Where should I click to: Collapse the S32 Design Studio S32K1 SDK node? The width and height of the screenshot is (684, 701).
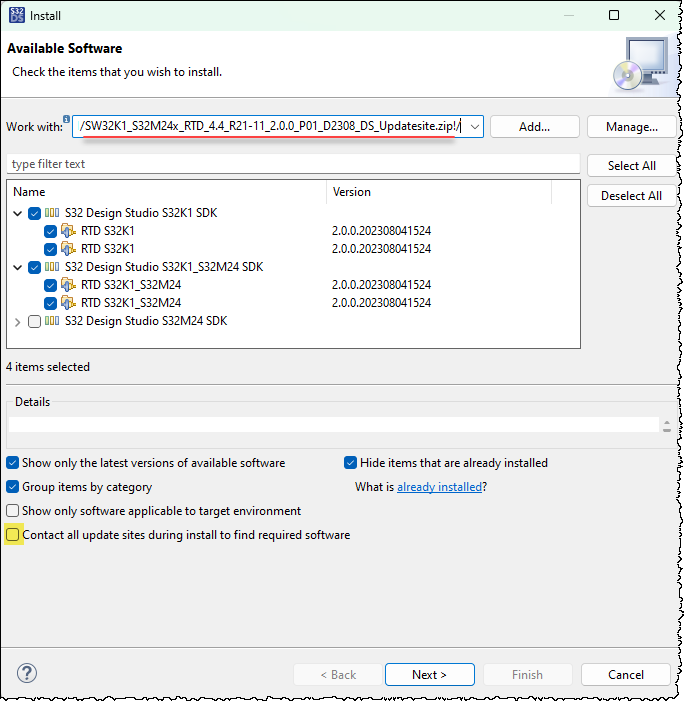click(x=18, y=213)
